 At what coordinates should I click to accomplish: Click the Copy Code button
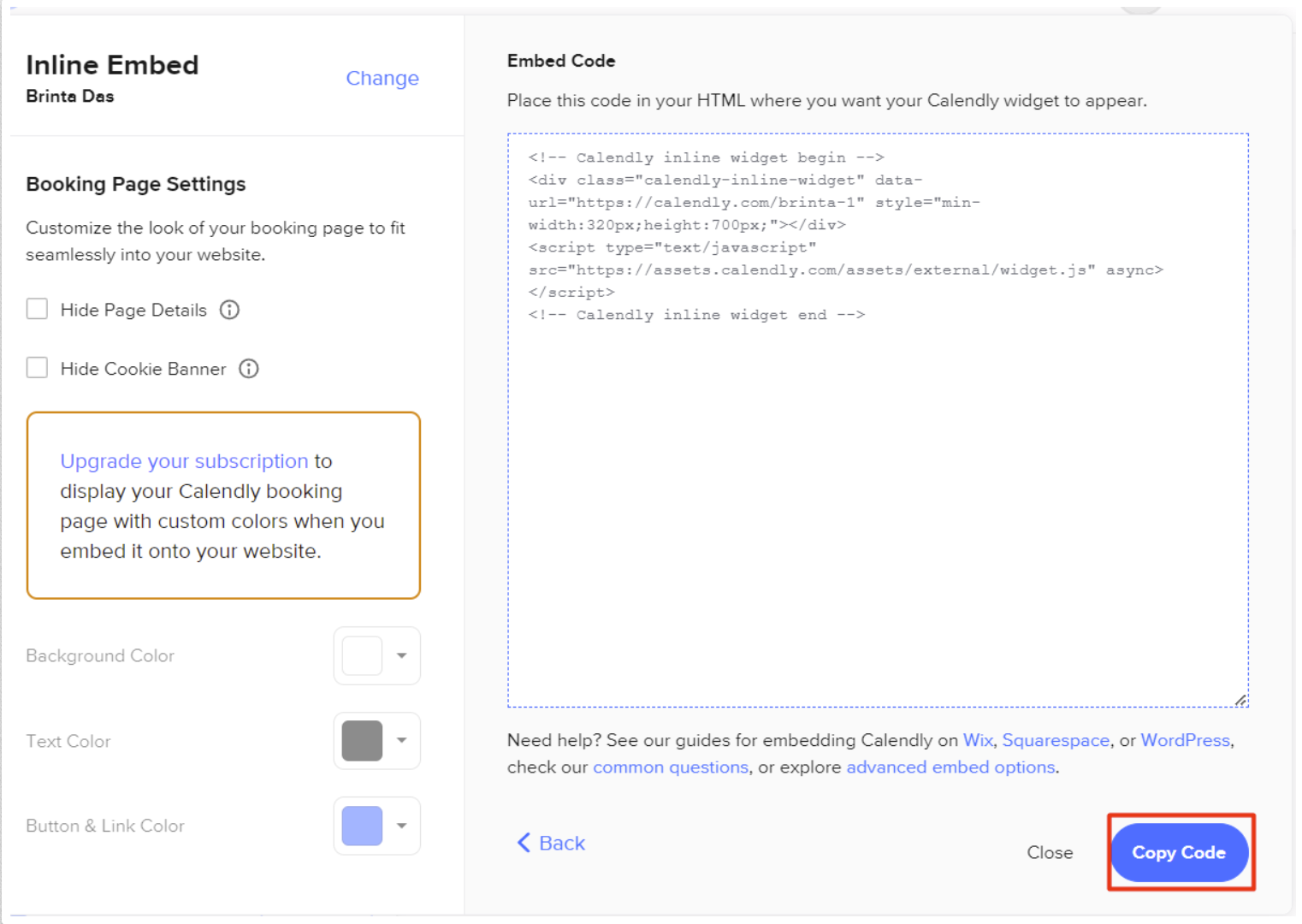click(x=1180, y=852)
